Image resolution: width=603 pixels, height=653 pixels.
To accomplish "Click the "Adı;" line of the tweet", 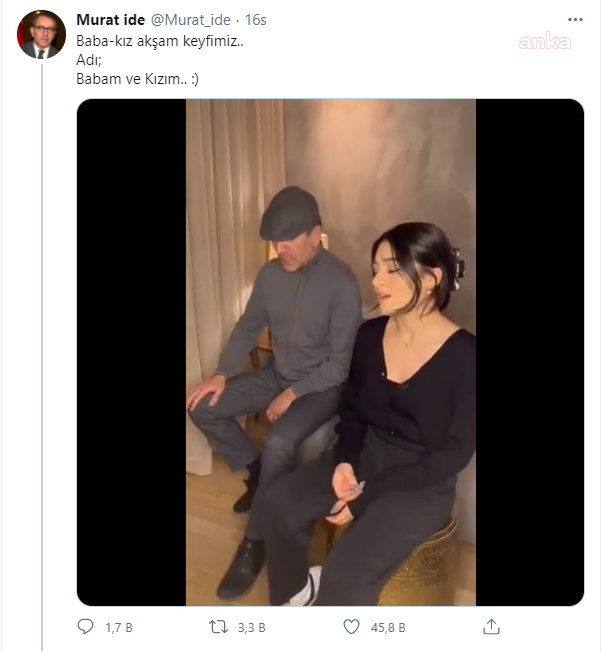I will tap(88, 60).
